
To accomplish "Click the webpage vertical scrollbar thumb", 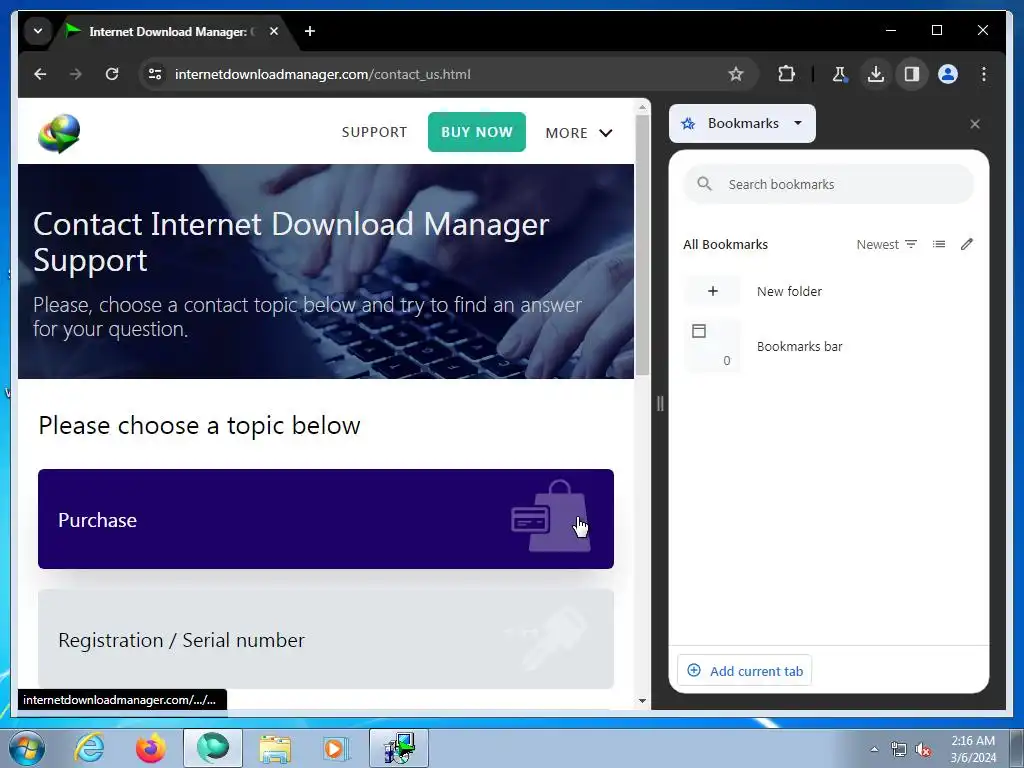I will coord(643,246).
